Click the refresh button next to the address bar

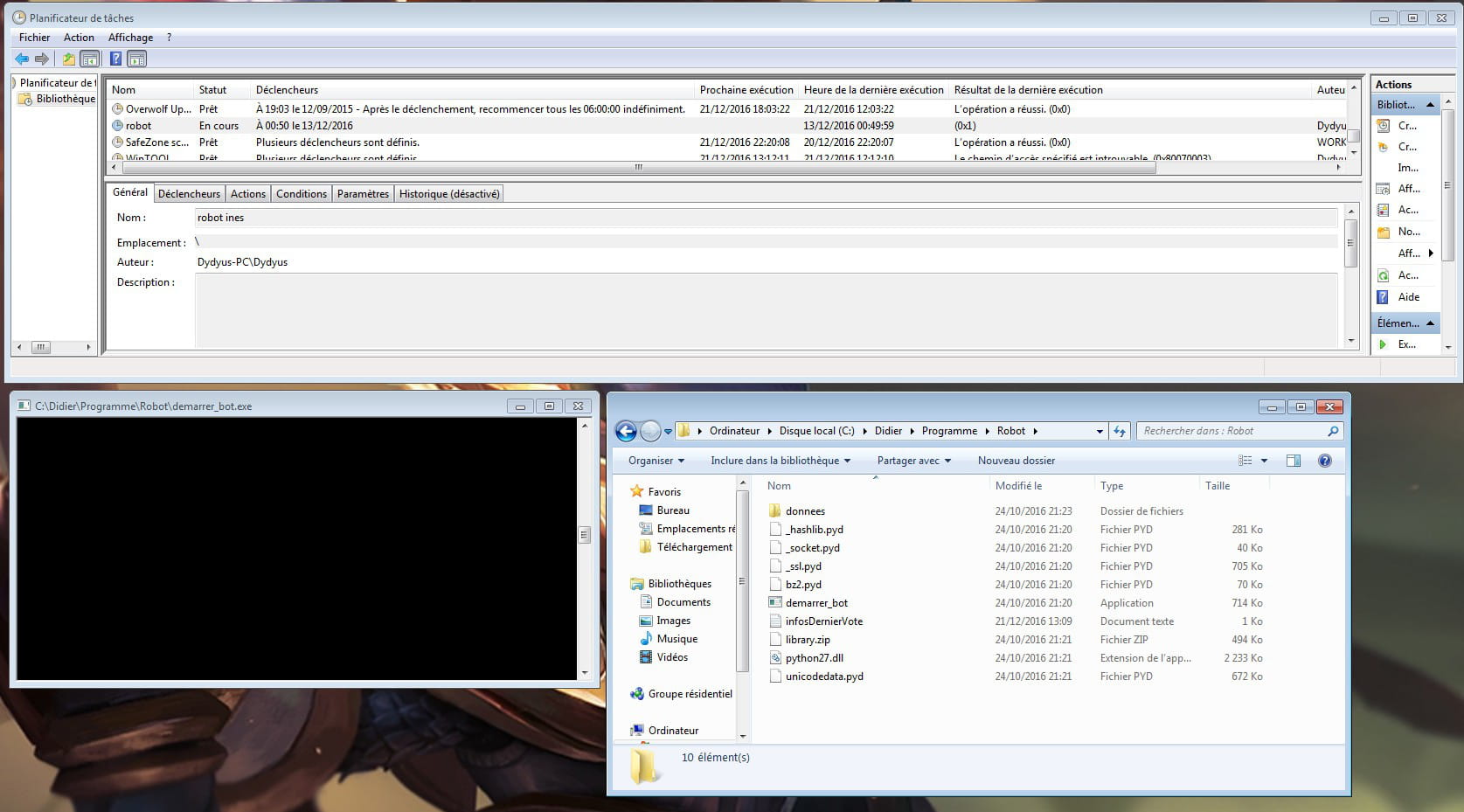click(x=1120, y=431)
